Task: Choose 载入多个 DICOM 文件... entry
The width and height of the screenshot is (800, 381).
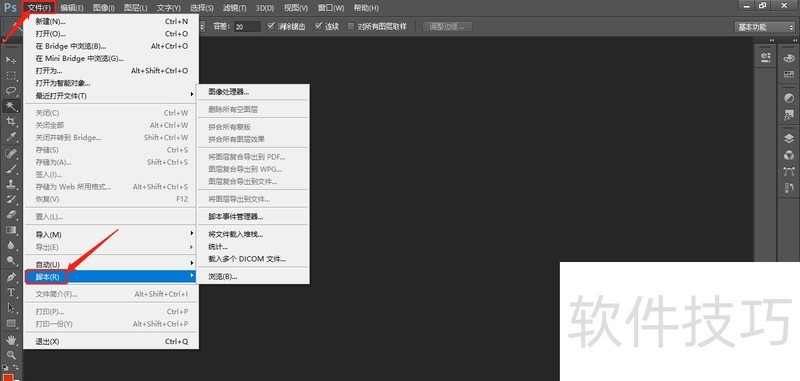Action: point(253,259)
